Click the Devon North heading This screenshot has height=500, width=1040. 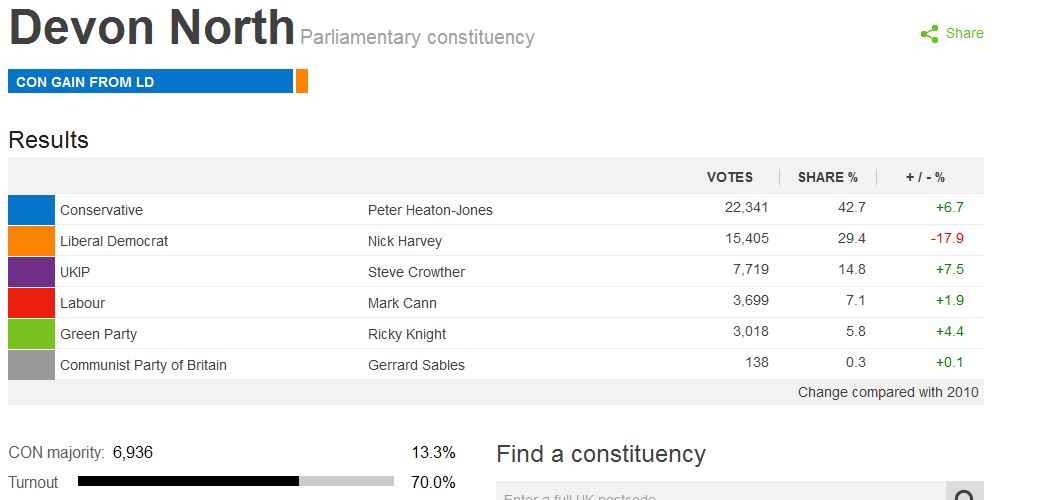(x=152, y=28)
